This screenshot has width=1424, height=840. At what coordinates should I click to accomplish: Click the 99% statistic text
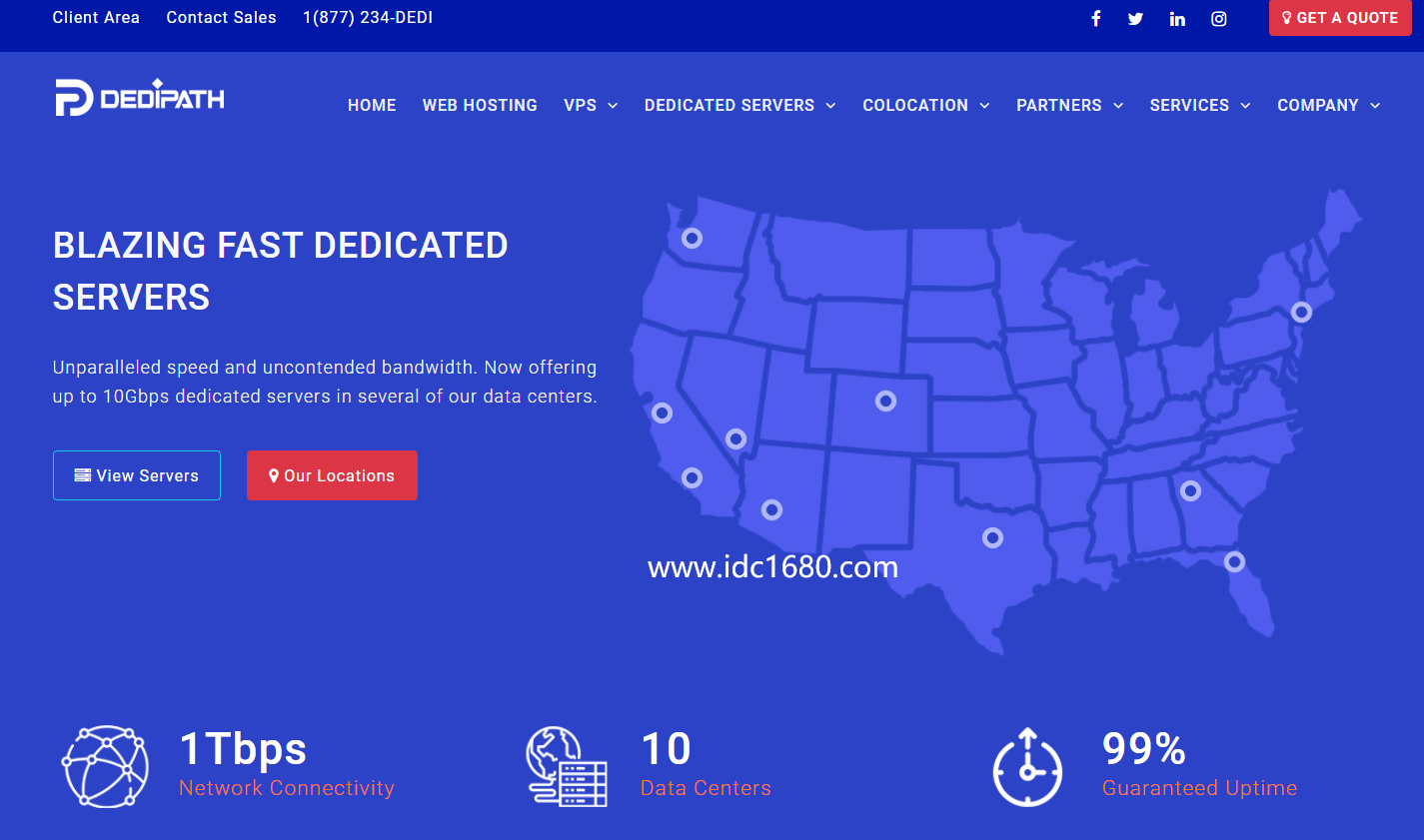1144,749
